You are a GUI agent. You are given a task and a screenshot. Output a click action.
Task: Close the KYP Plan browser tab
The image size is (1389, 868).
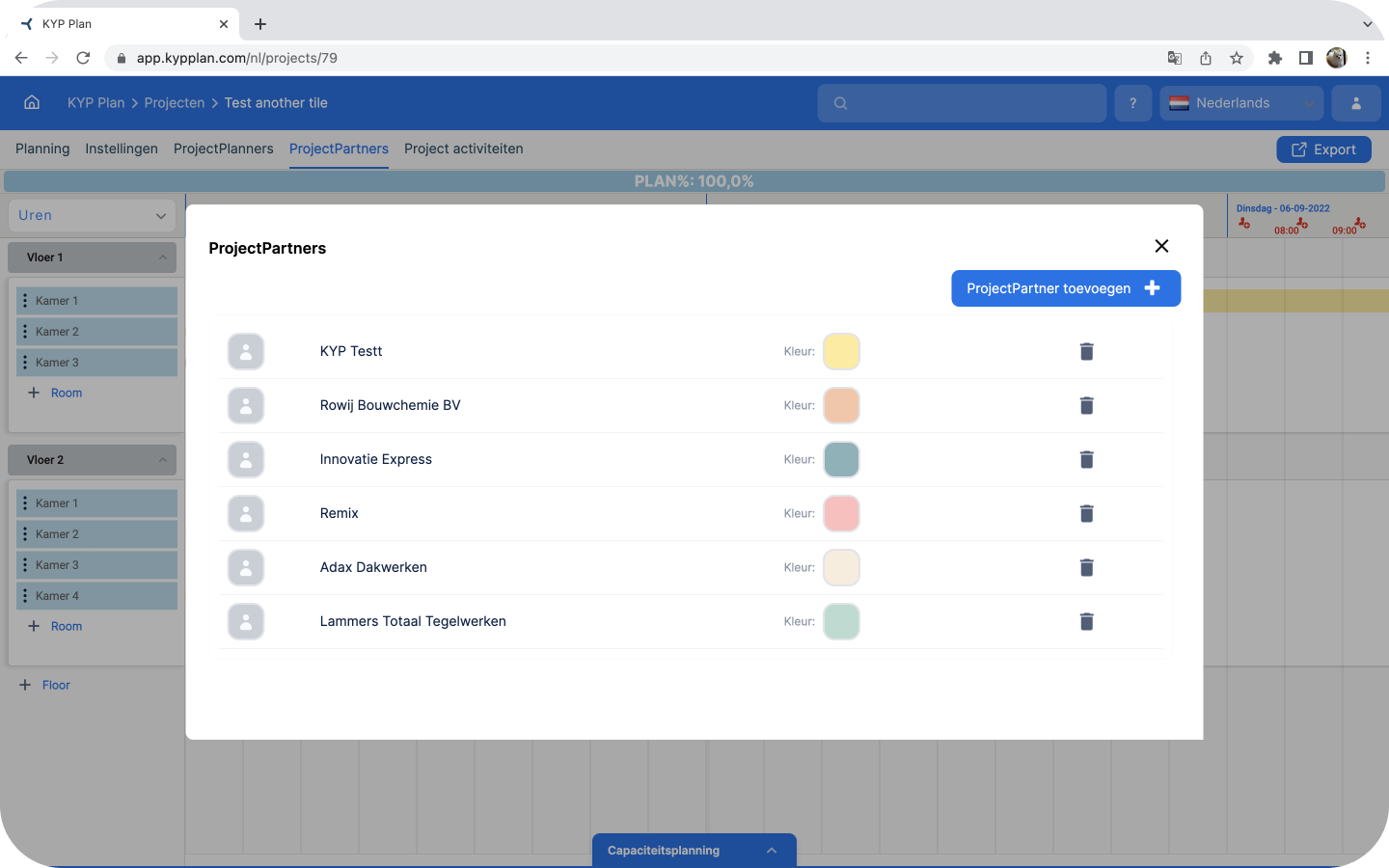(224, 24)
